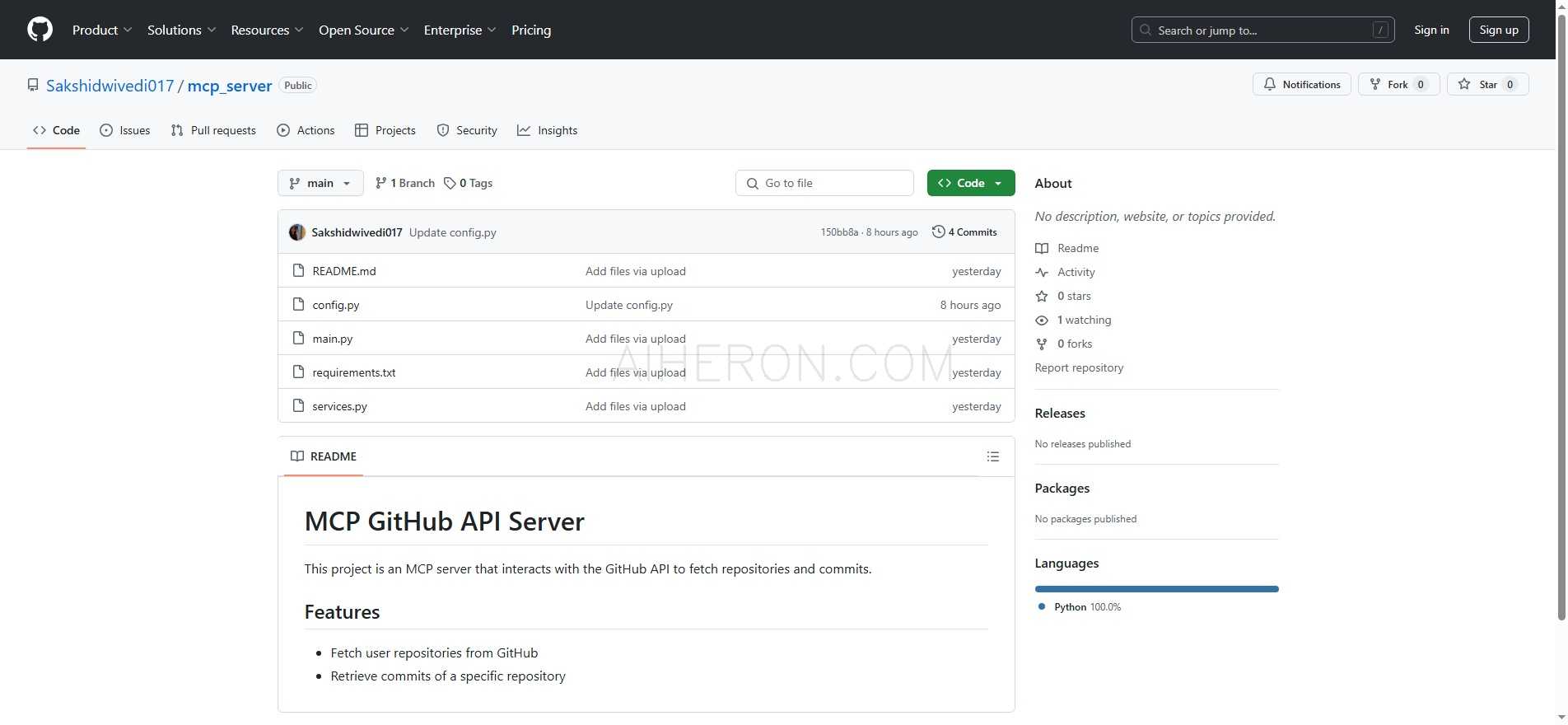1568x725 pixels.
Task: Click the slash shortcut icon in search box
Action: coord(1380,30)
